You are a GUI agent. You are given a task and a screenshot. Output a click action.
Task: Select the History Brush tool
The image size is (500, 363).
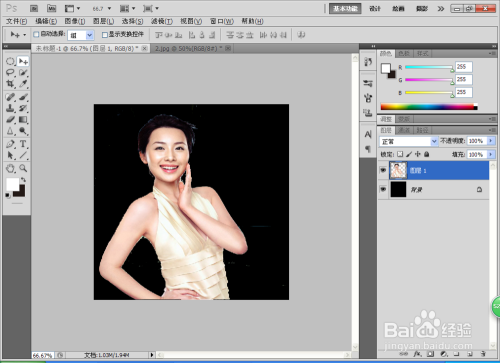coord(23,108)
